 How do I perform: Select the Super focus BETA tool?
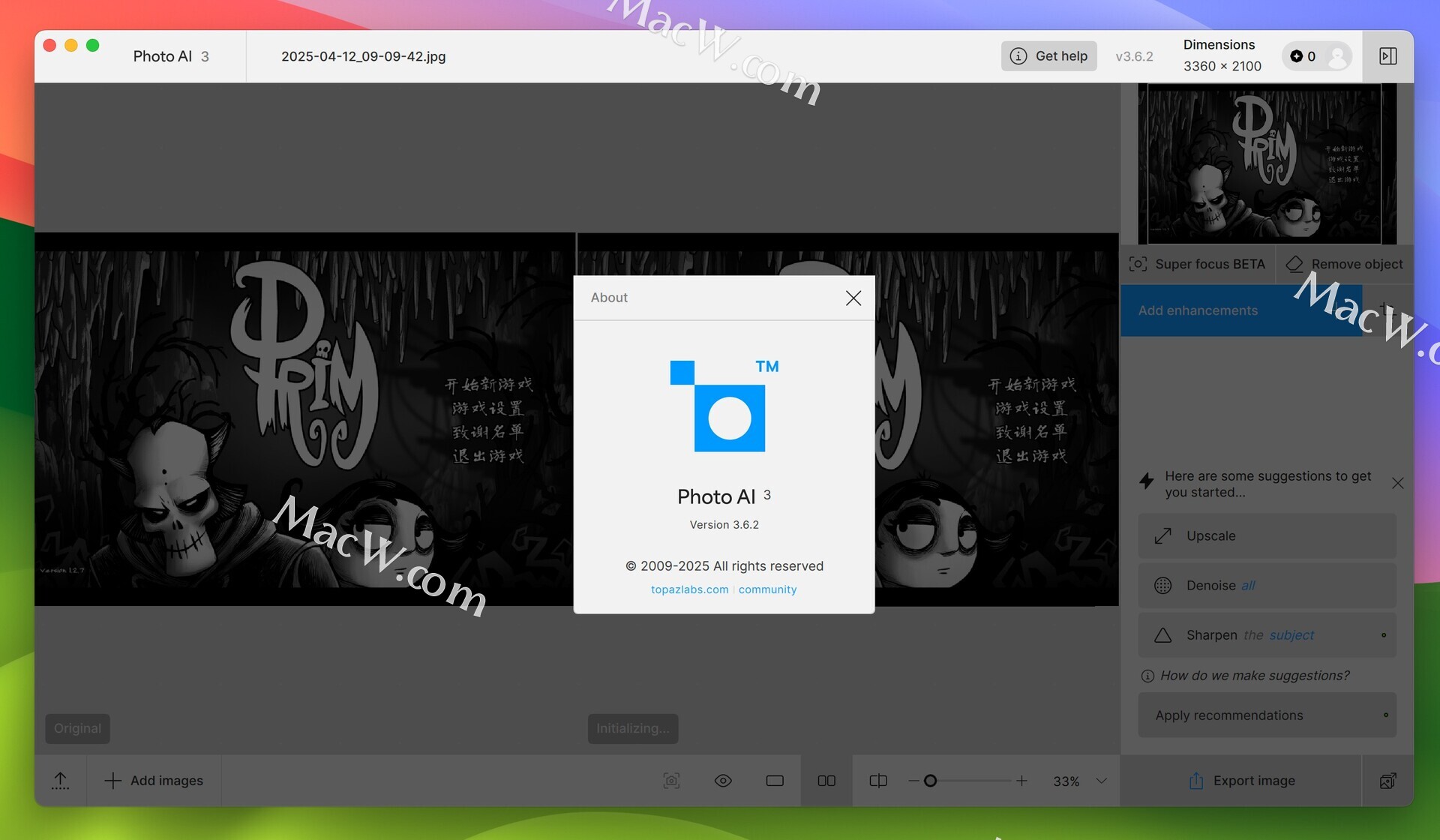1198,264
